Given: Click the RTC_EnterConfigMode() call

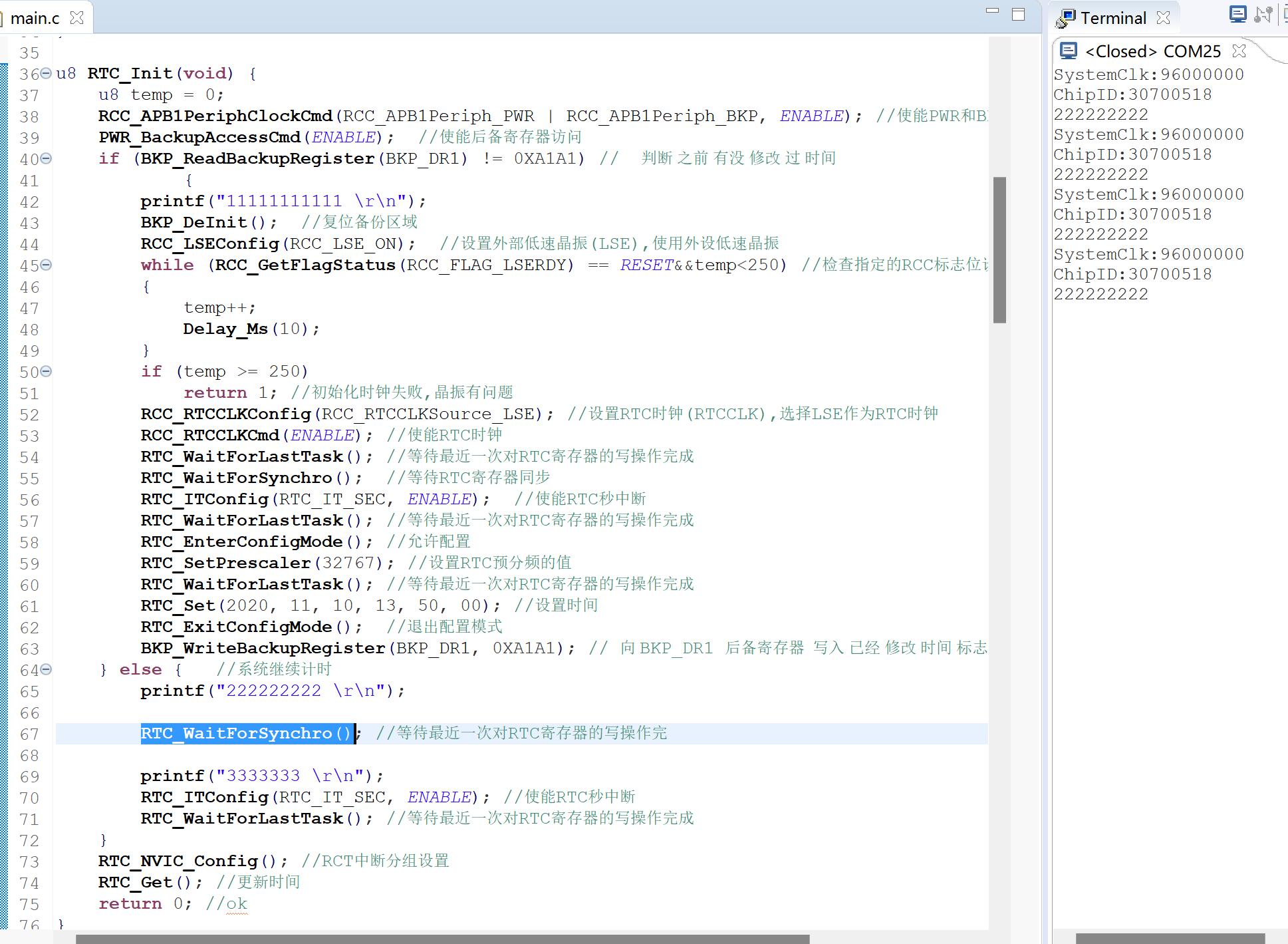Looking at the screenshot, I should tap(257, 542).
